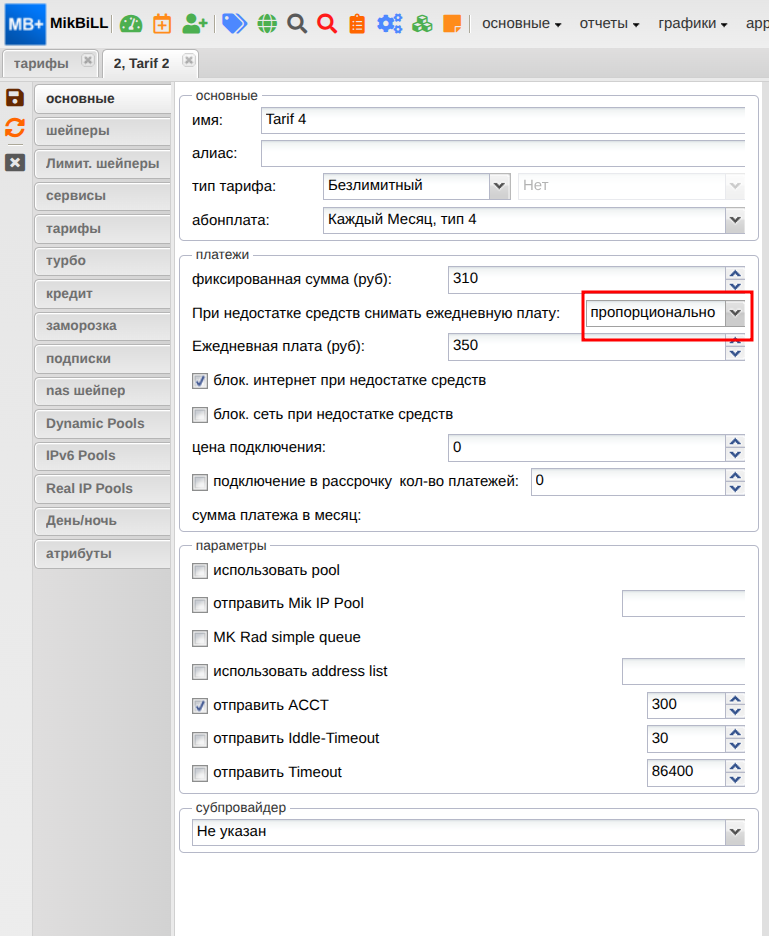Screen dimensions: 769x936
Task: Open the тарифы side section
Action: pyautogui.click(x=102, y=229)
